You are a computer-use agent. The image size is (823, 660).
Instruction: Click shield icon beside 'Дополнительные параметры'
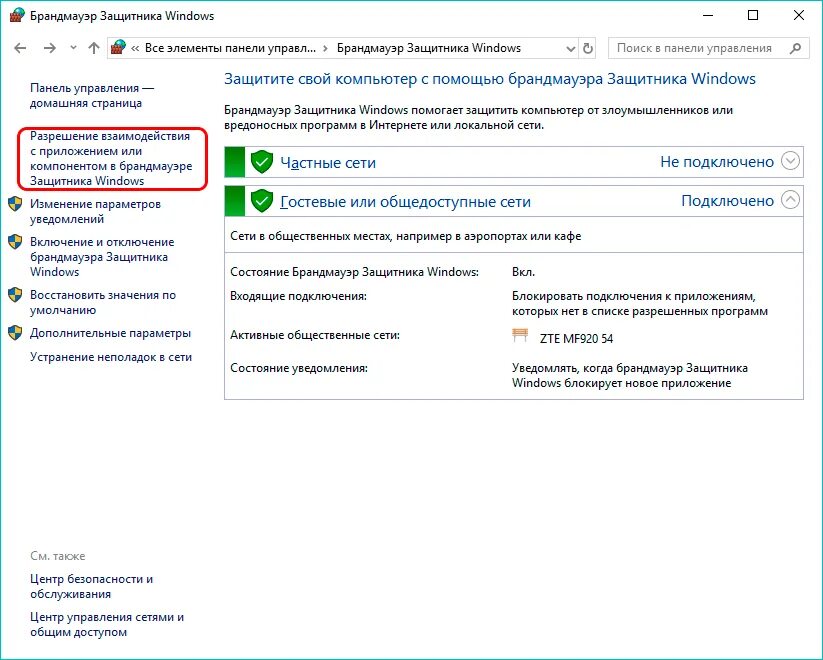15,332
